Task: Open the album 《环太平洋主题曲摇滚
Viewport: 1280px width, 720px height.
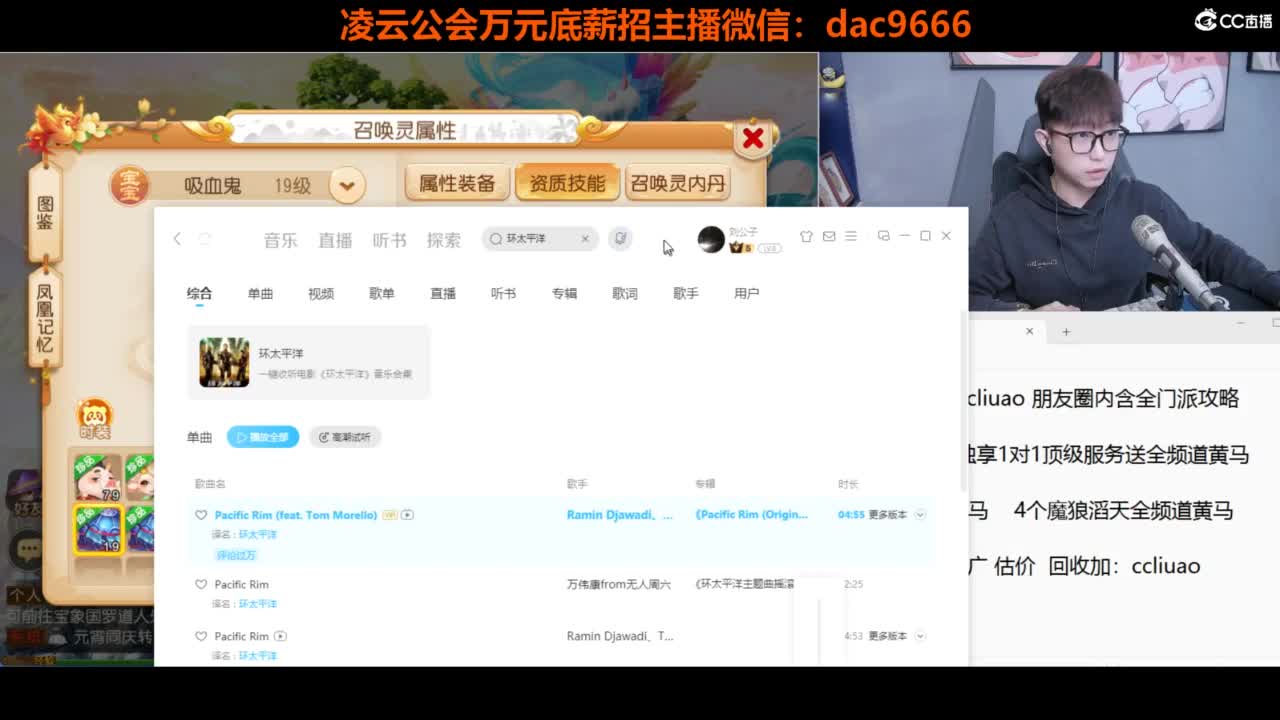Action: tap(745, 584)
